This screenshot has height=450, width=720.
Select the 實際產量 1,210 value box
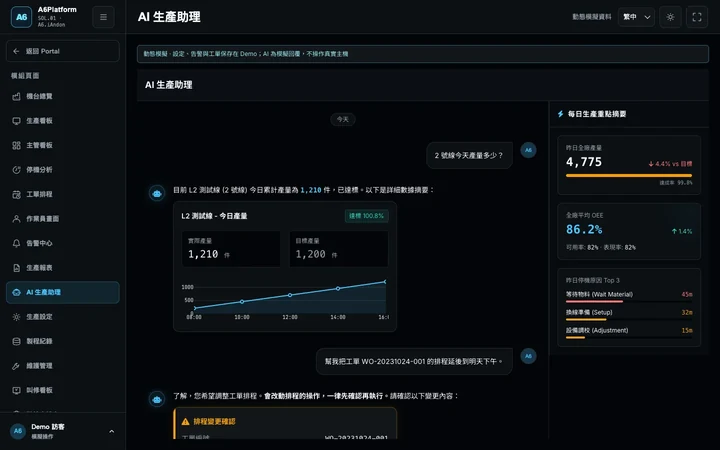tap(231, 249)
